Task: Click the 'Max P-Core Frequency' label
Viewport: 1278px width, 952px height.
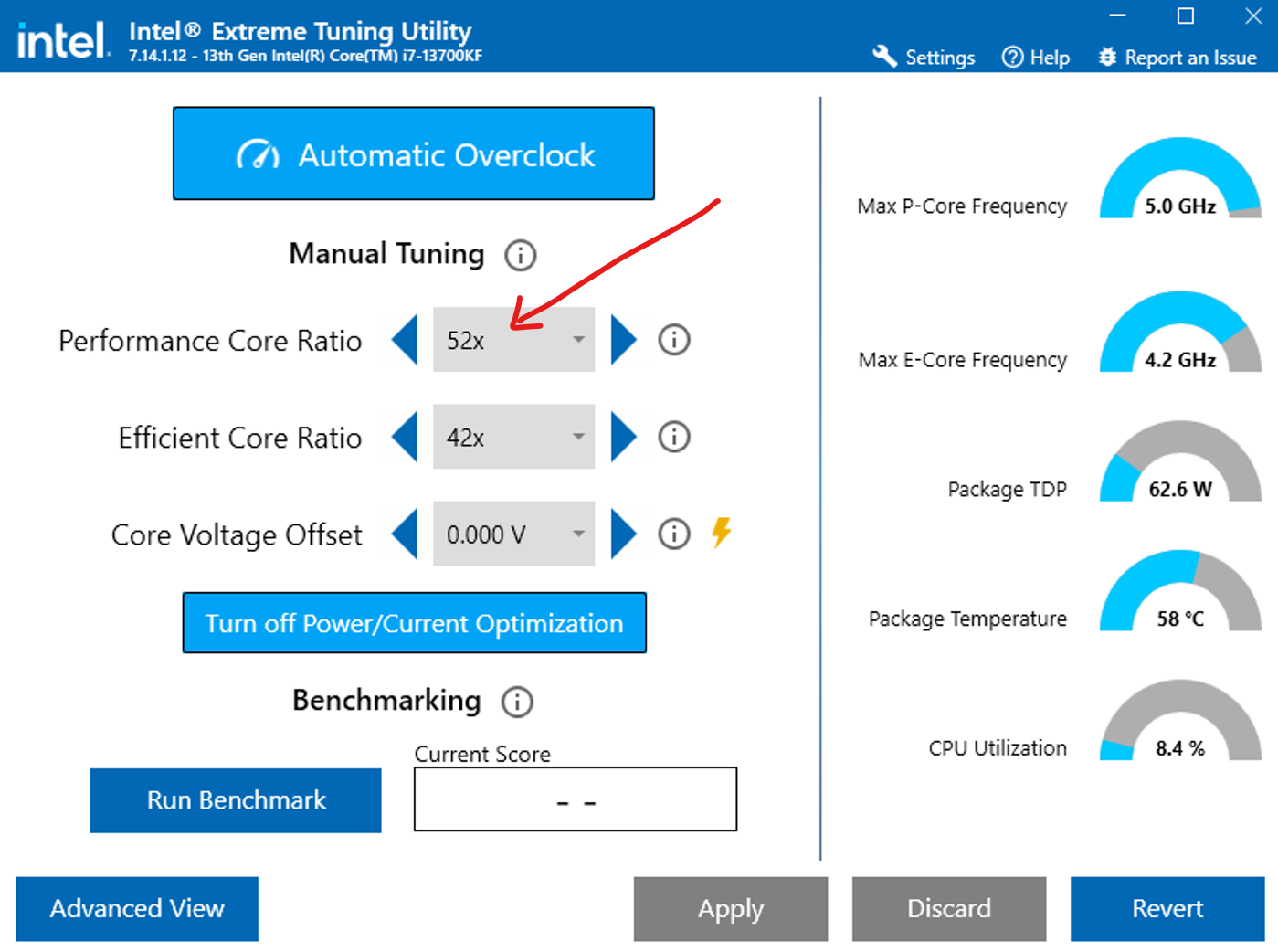Action: click(962, 206)
